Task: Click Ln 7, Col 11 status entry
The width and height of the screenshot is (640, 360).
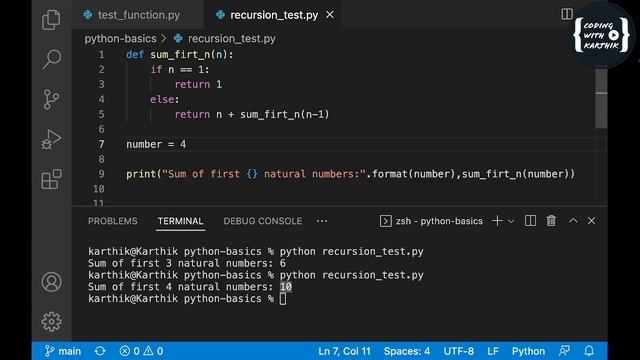Action: [x=344, y=351]
